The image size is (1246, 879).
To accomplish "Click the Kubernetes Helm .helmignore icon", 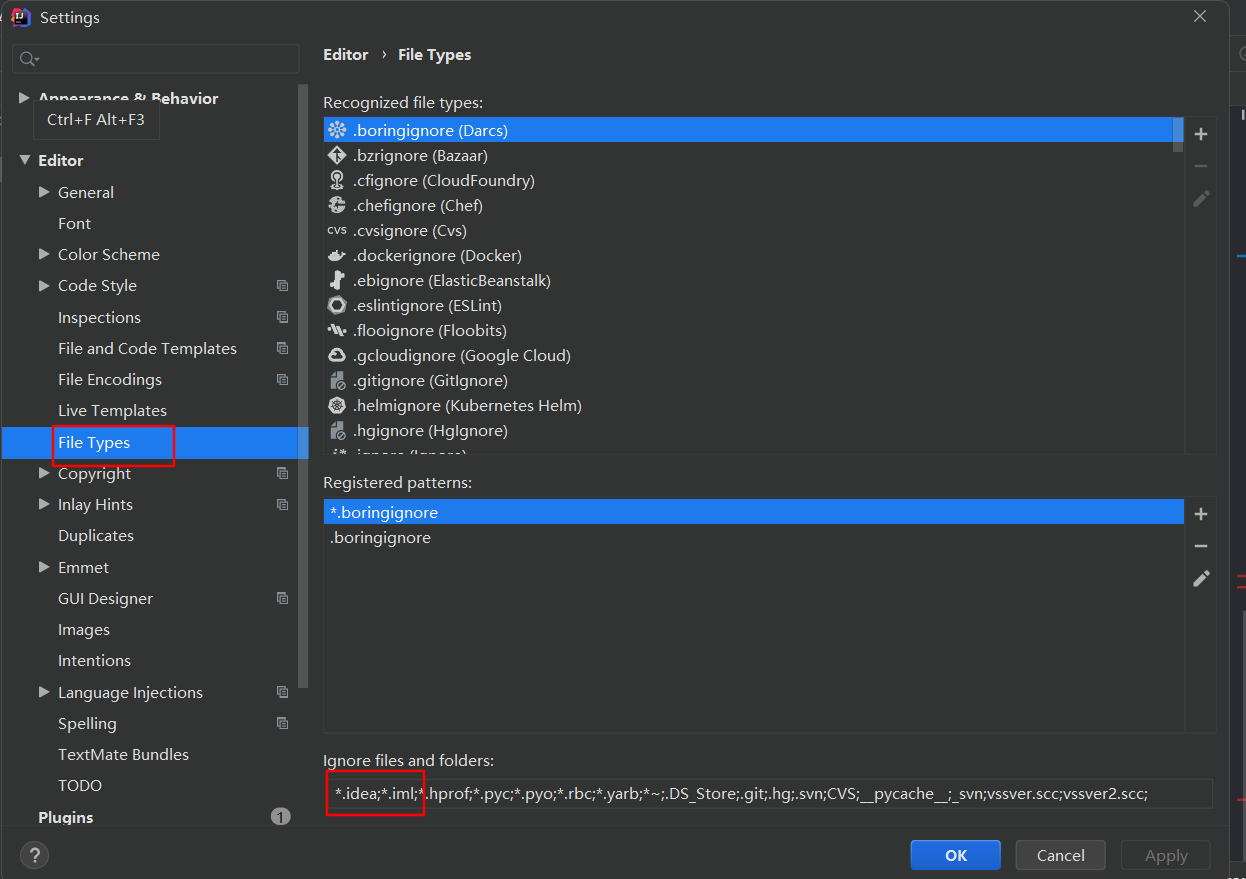I will tap(337, 406).
